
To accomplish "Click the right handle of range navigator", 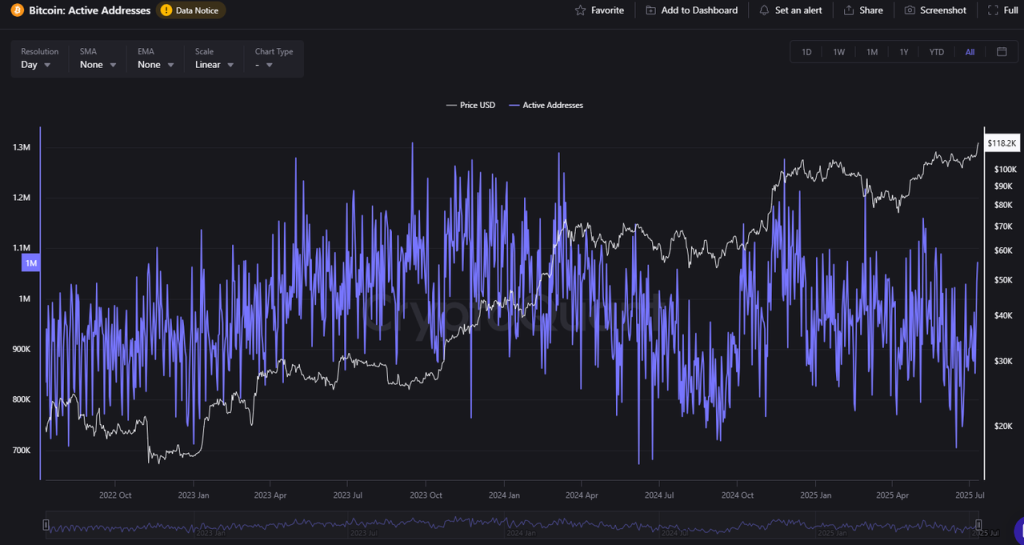I will click(979, 524).
